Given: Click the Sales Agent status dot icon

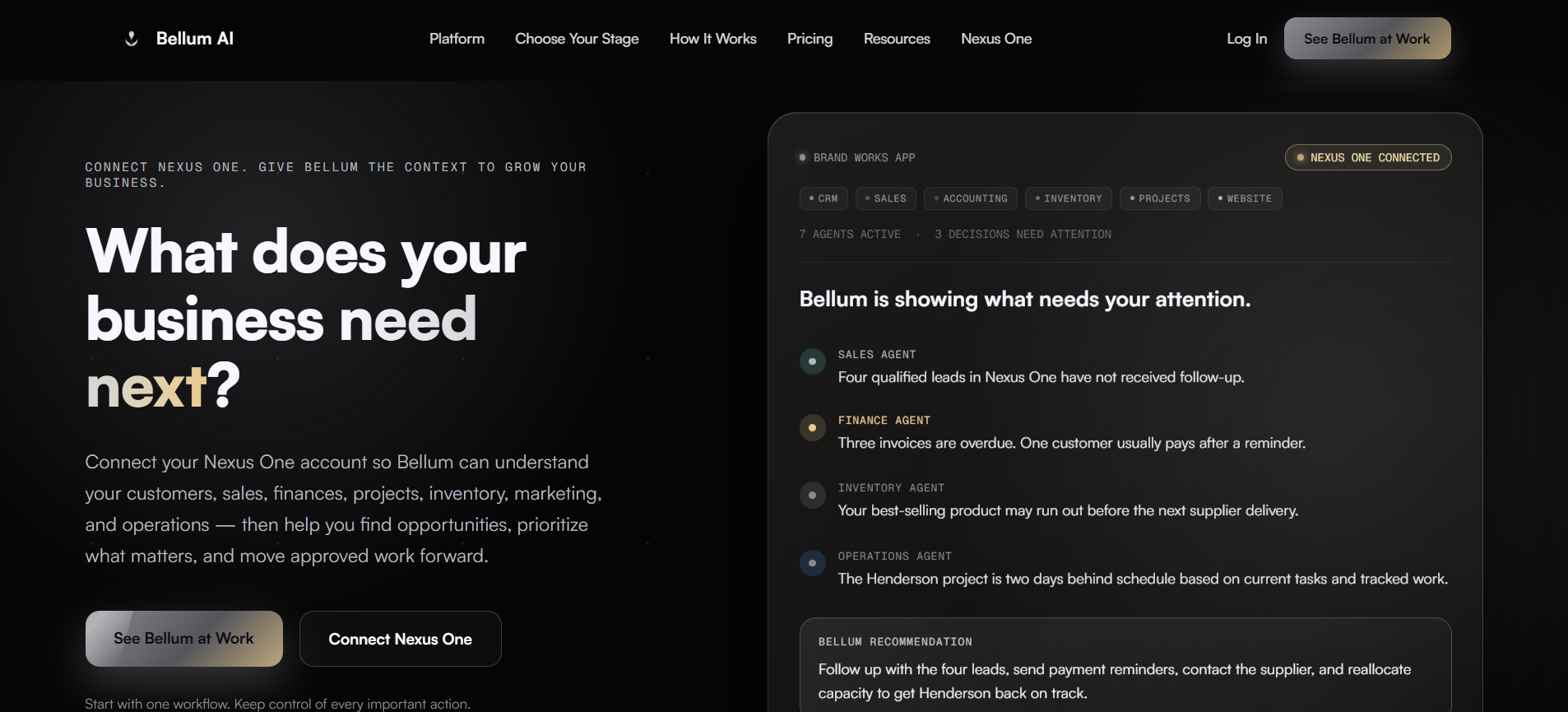Looking at the screenshot, I should click(813, 361).
